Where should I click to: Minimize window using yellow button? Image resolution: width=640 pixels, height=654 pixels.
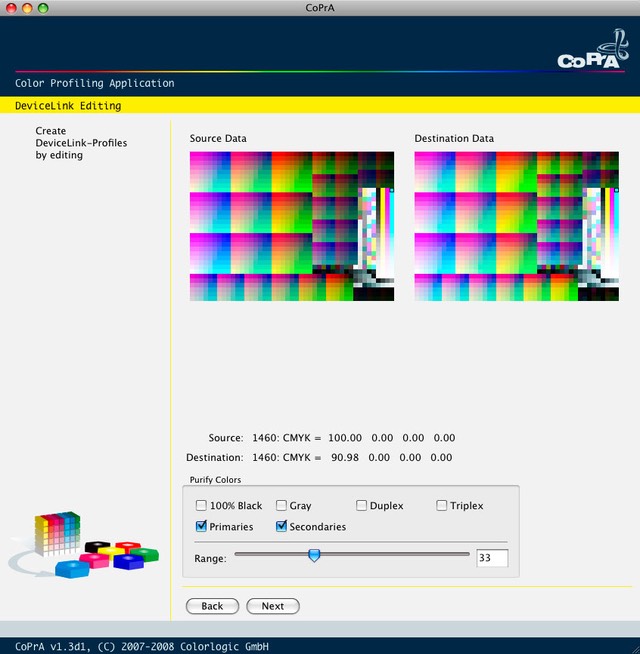point(27,8)
